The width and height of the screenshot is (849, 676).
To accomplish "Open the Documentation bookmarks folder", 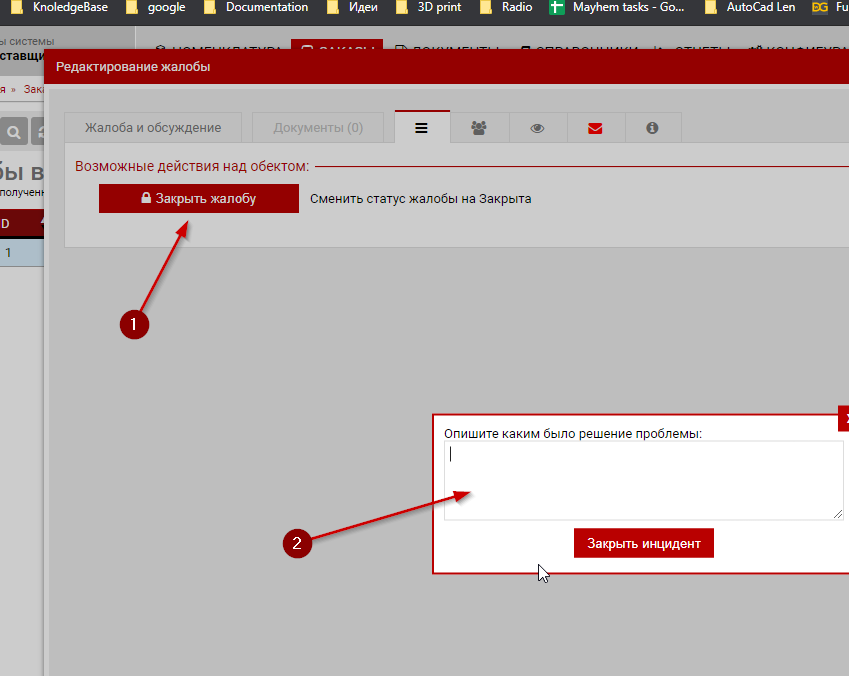I will point(256,7).
